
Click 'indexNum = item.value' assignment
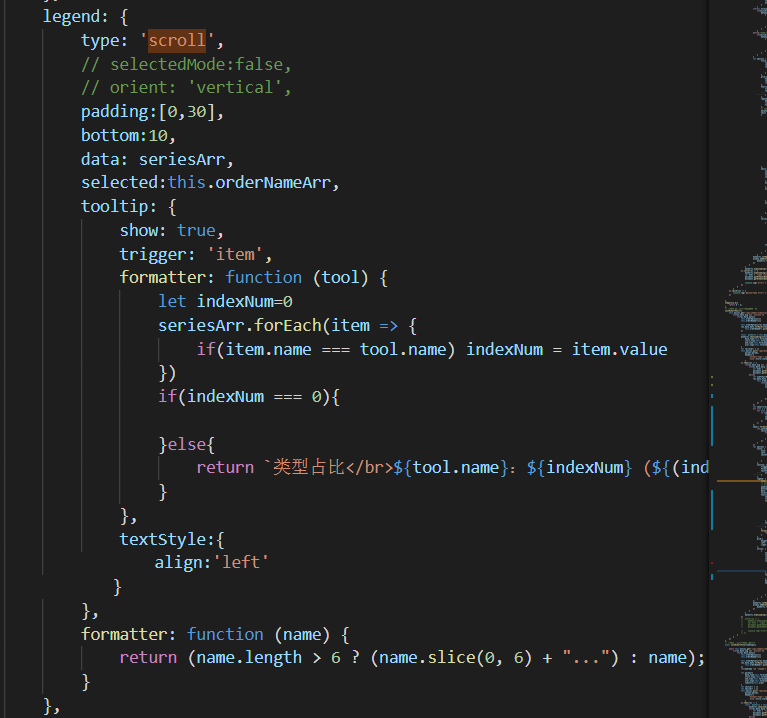pos(566,349)
